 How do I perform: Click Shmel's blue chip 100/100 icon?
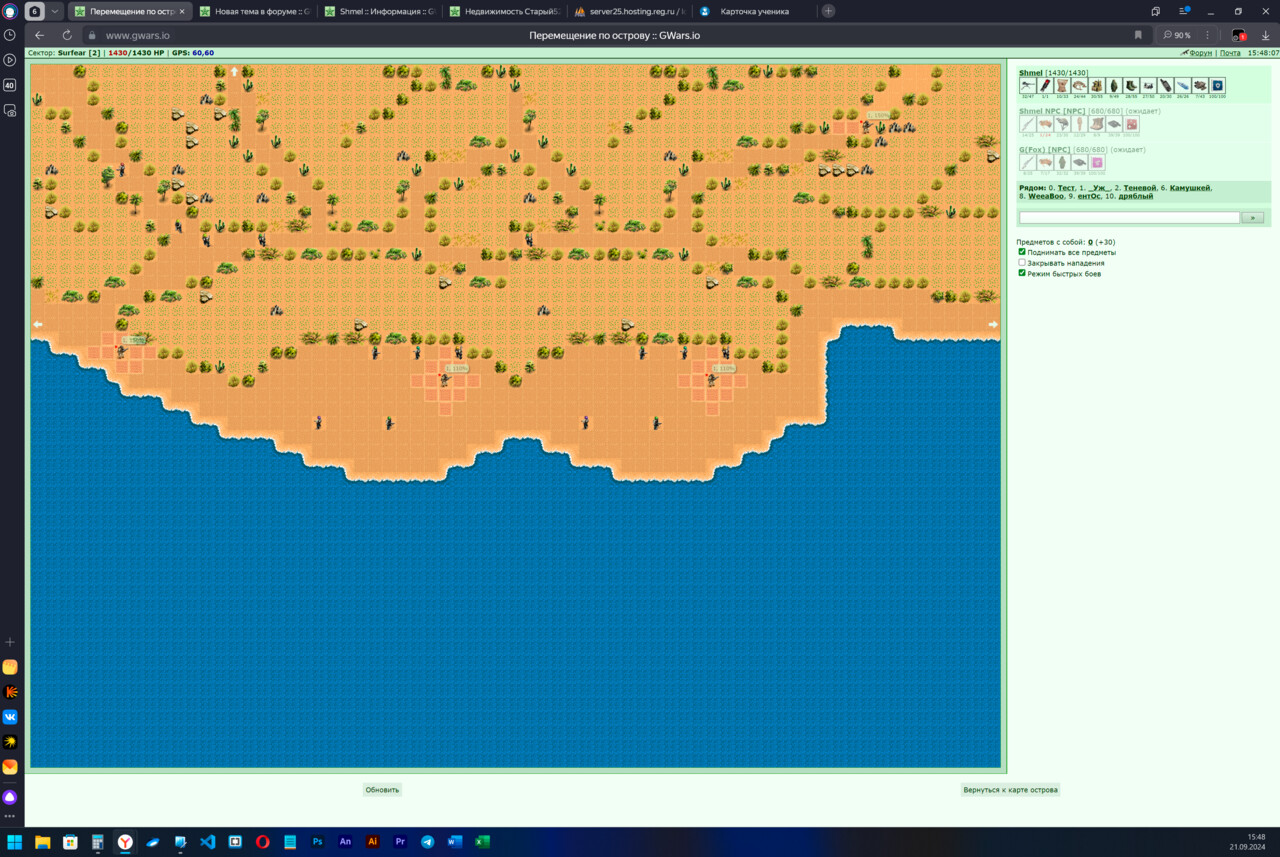(x=1217, y=85)
